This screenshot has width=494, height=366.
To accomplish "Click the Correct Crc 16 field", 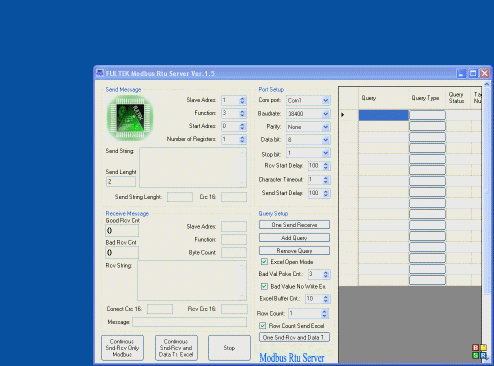I will [x=160, y=309].
